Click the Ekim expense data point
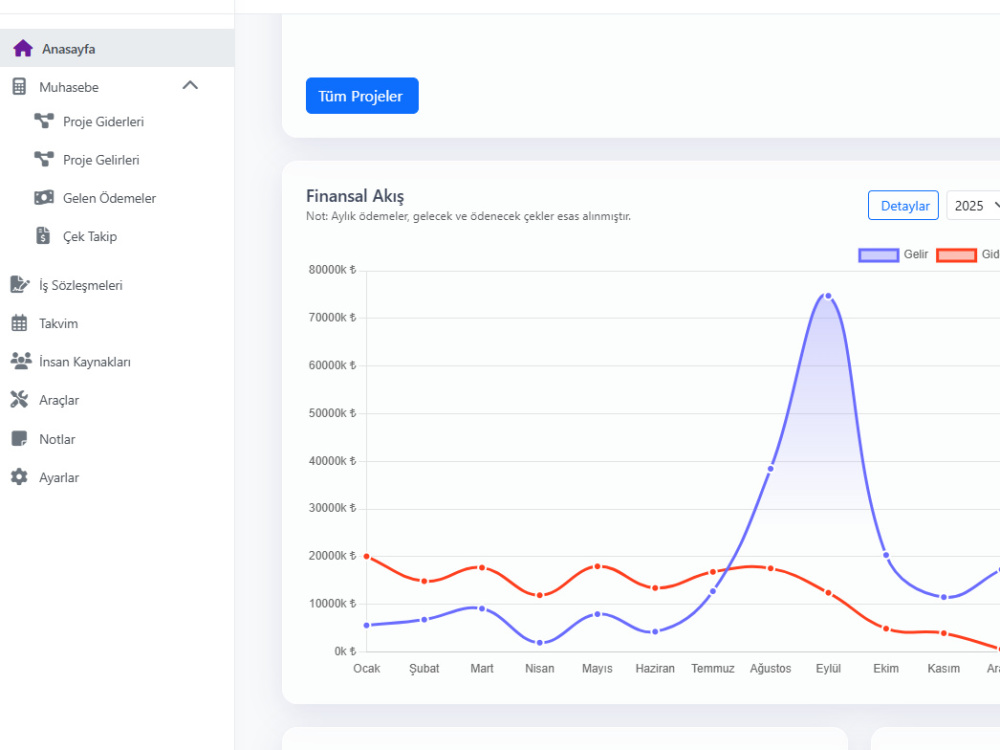 pos(886,629)
